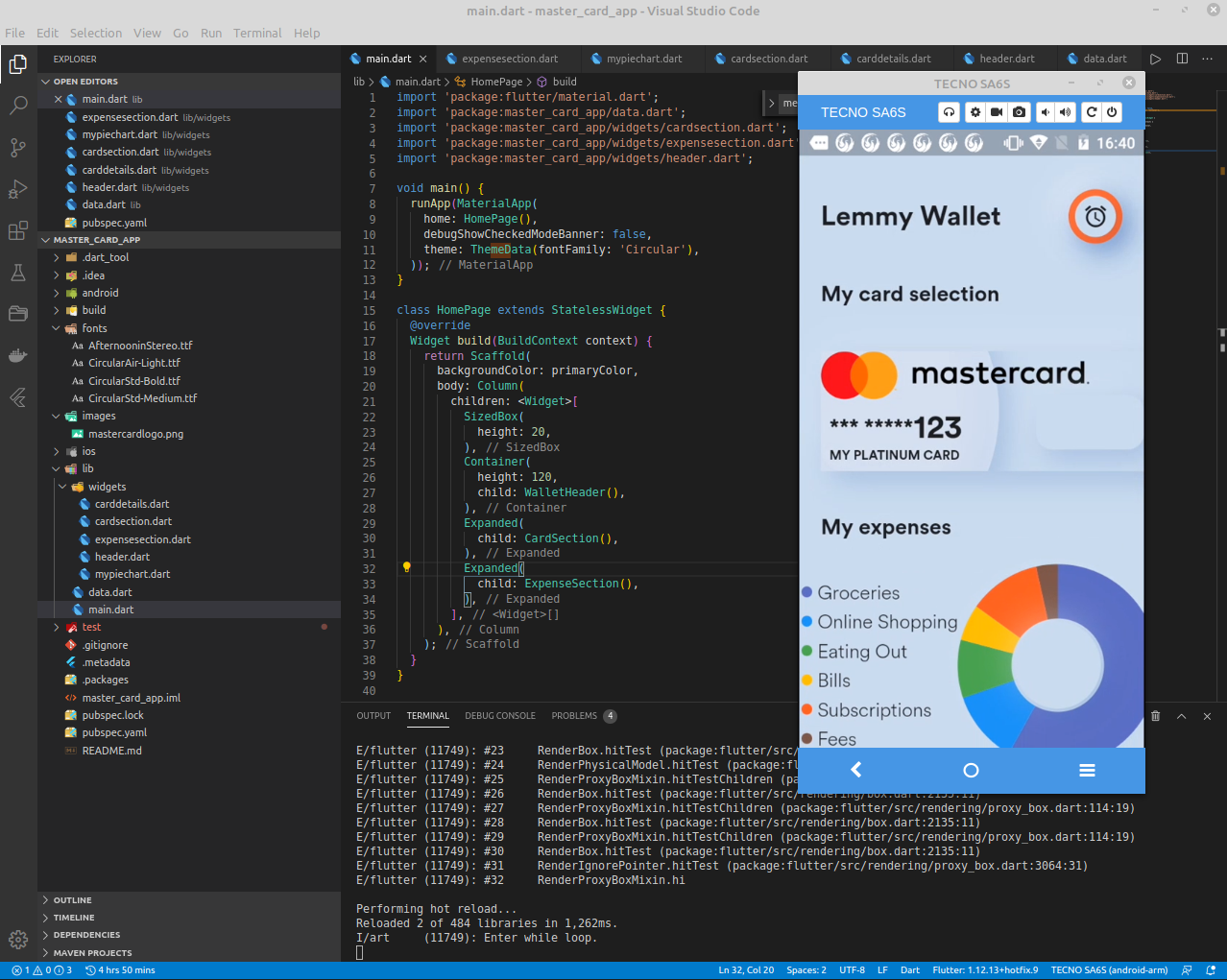The width and height of the screenshot is (1227, 980).
Task: Open the editor More Actions ellipsis
Action: click(x=1209, y=59)
